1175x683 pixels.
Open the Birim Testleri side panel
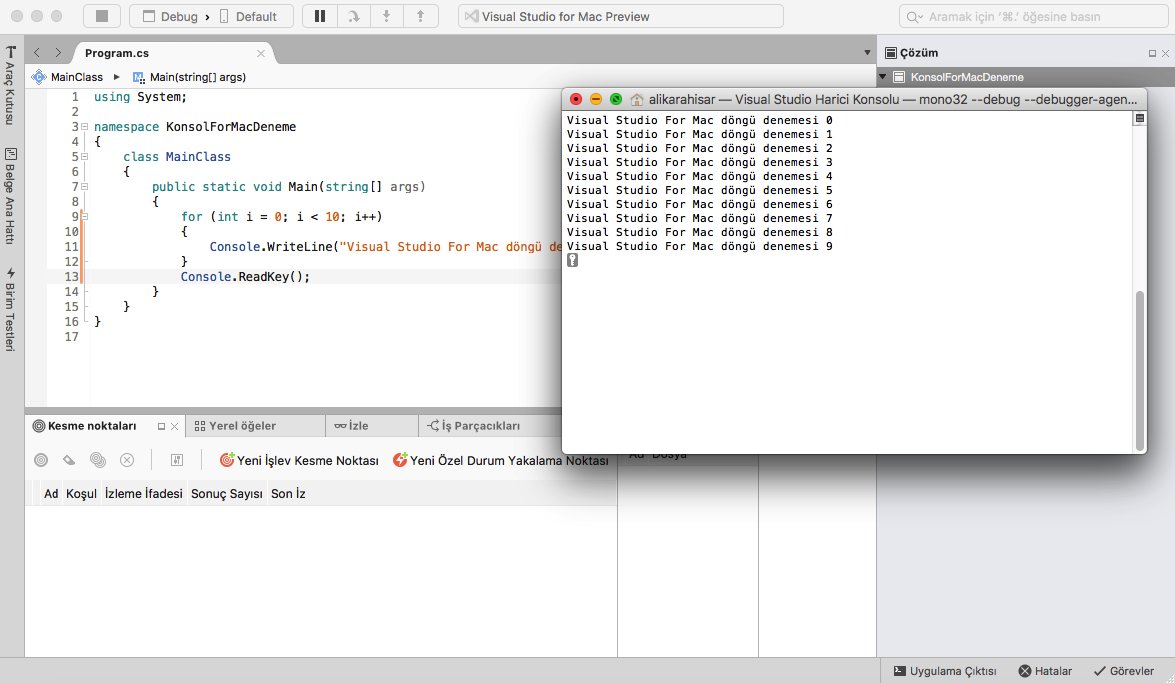pos(10,309)
